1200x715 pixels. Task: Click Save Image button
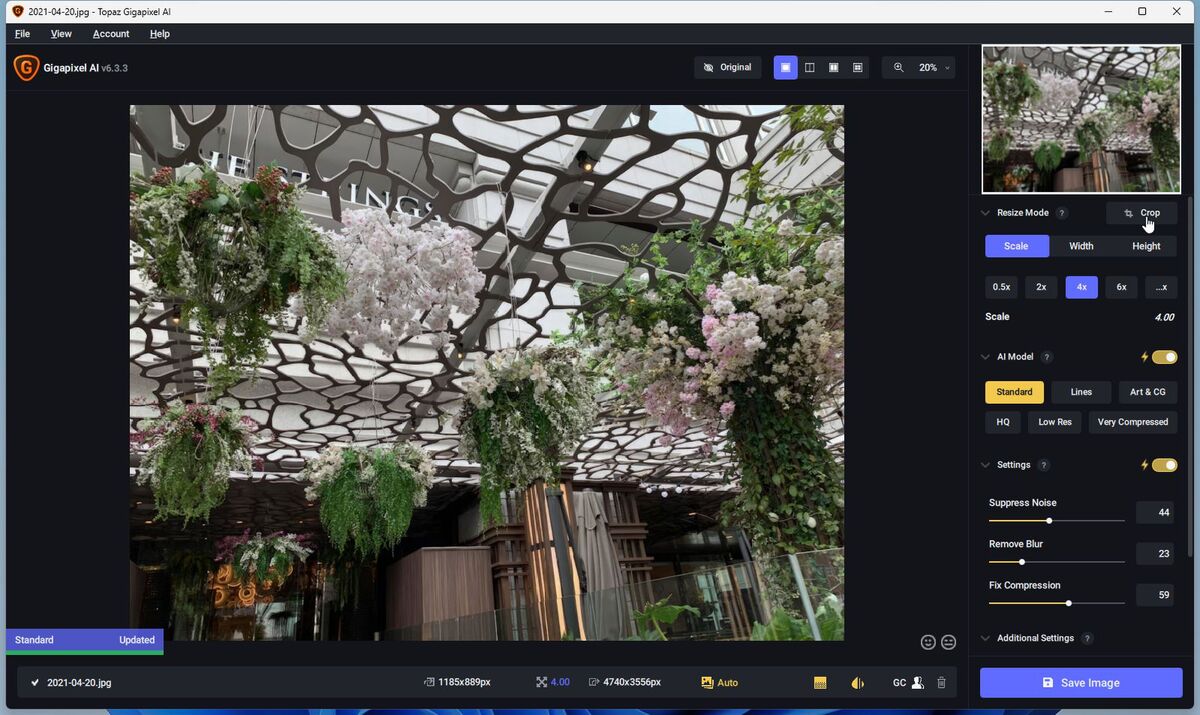point(1081,683)
